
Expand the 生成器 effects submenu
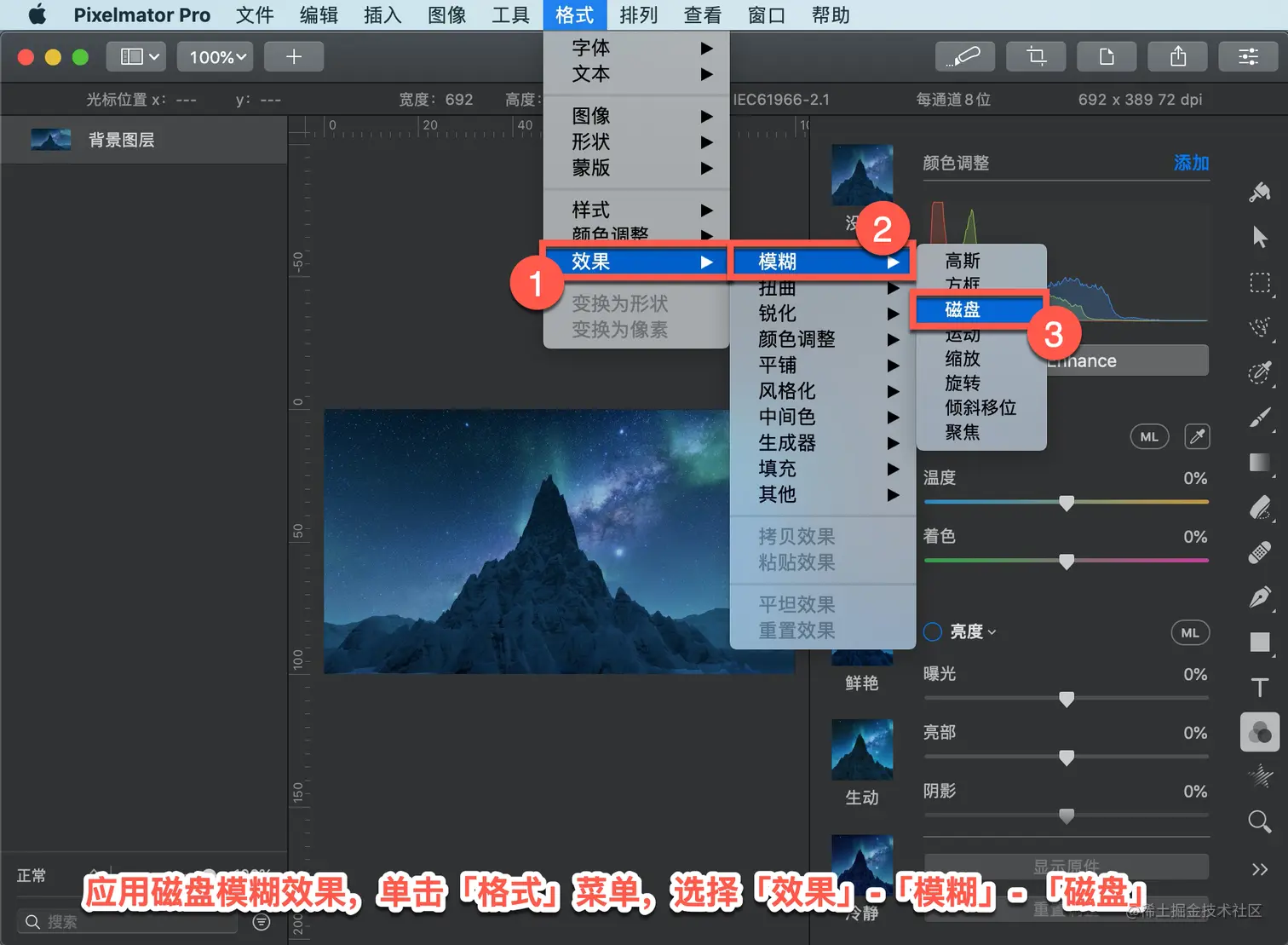(823, 443)
